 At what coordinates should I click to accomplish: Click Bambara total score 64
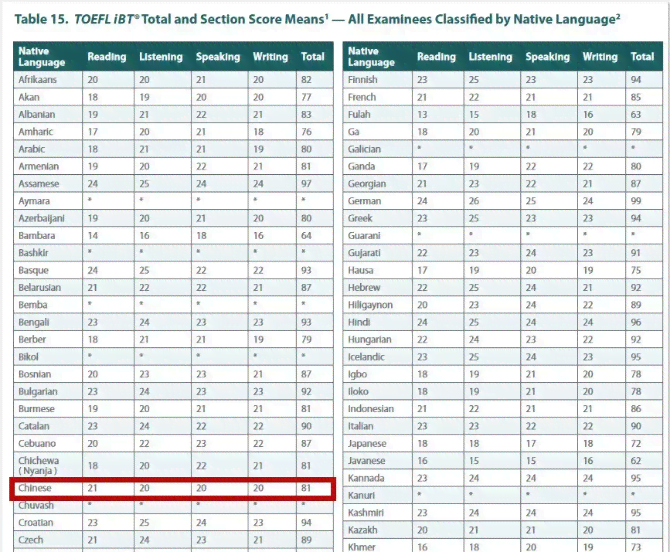click(306, 235)
